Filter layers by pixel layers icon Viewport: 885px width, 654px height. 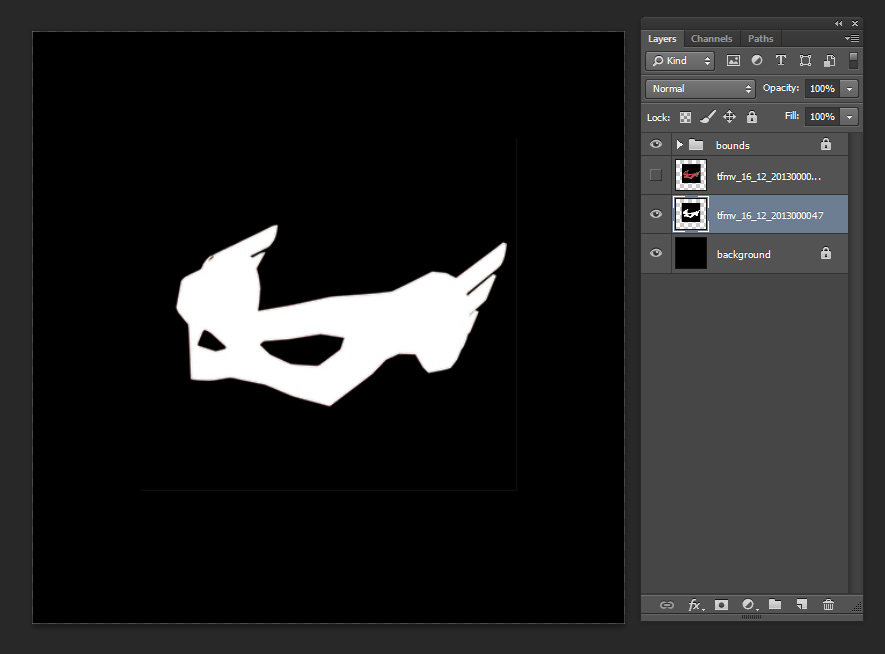pos(733,61)
